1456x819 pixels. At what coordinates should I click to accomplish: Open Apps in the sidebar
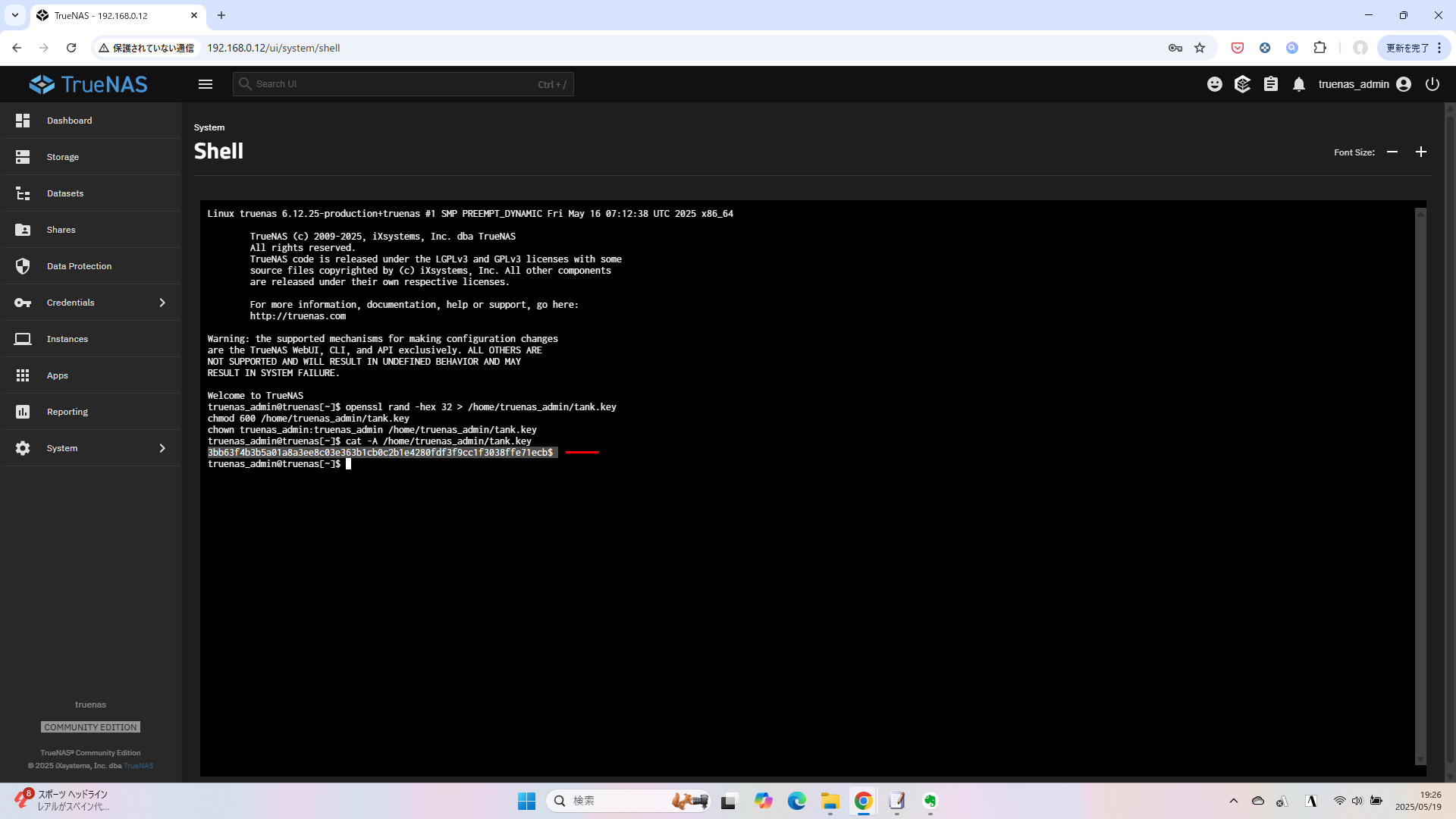tap(91, 375)
